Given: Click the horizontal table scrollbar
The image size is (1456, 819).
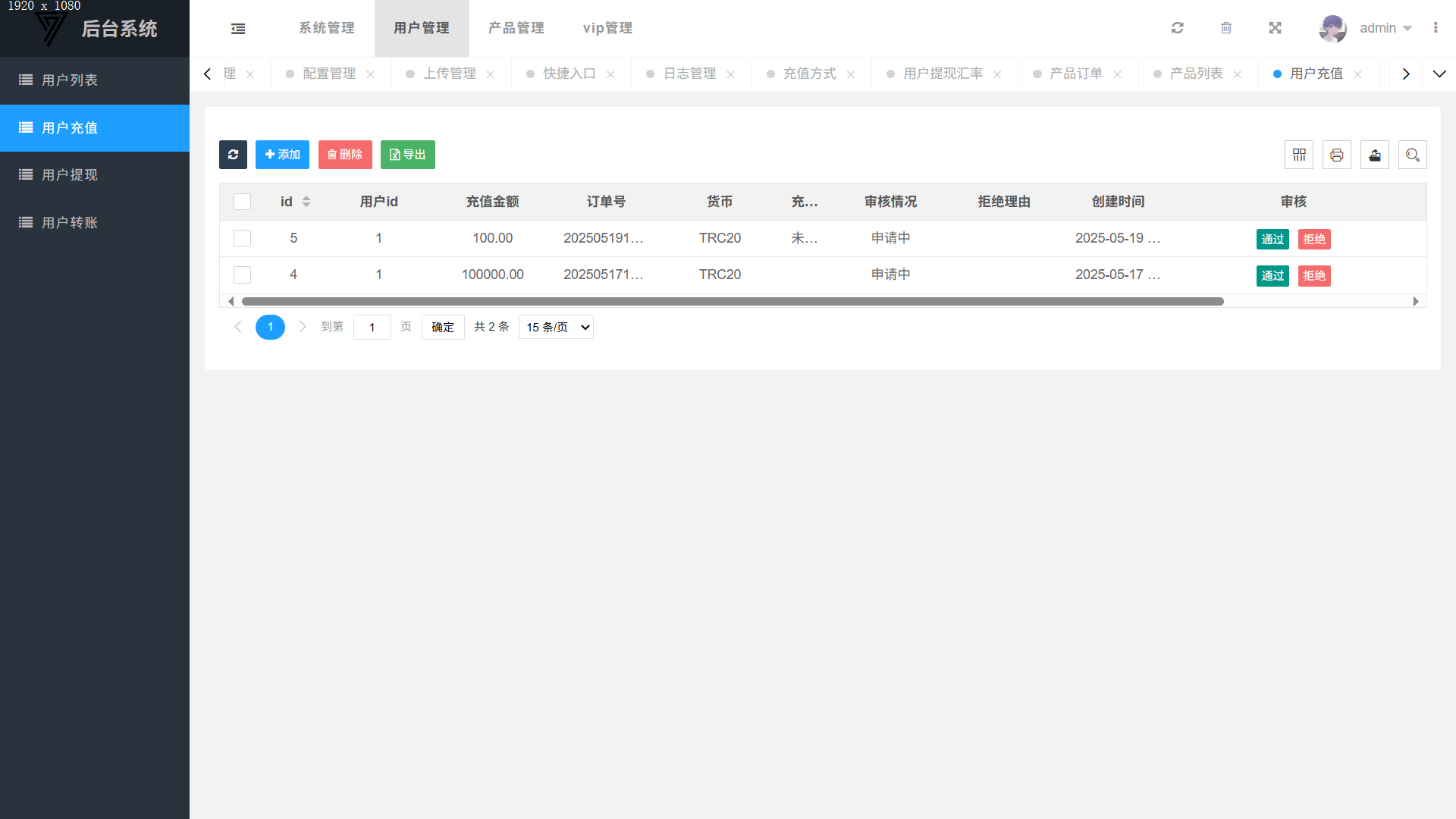Looking at the screenshot, I should click(x=732, y=302).
